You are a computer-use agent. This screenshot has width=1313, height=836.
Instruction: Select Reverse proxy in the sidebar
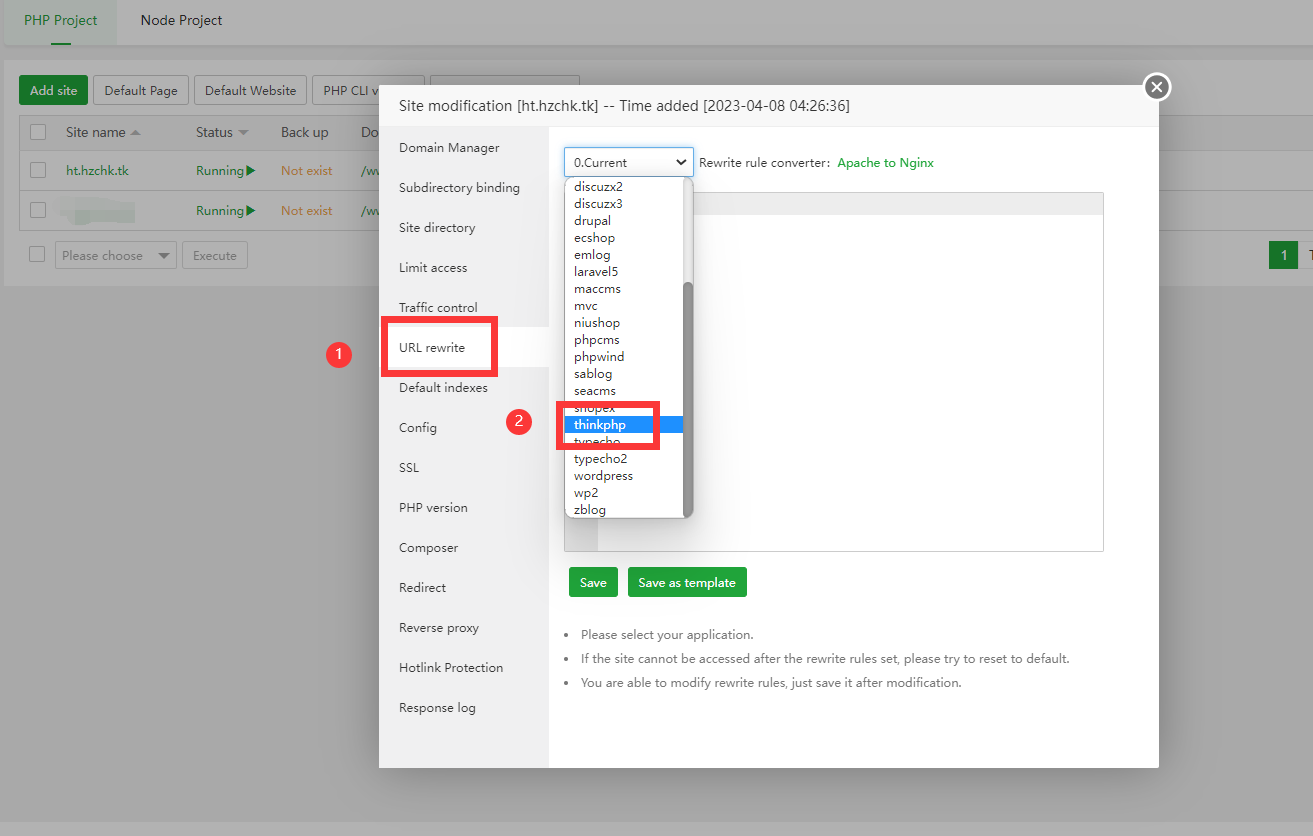pyautogui.click(x=438, y=628)
